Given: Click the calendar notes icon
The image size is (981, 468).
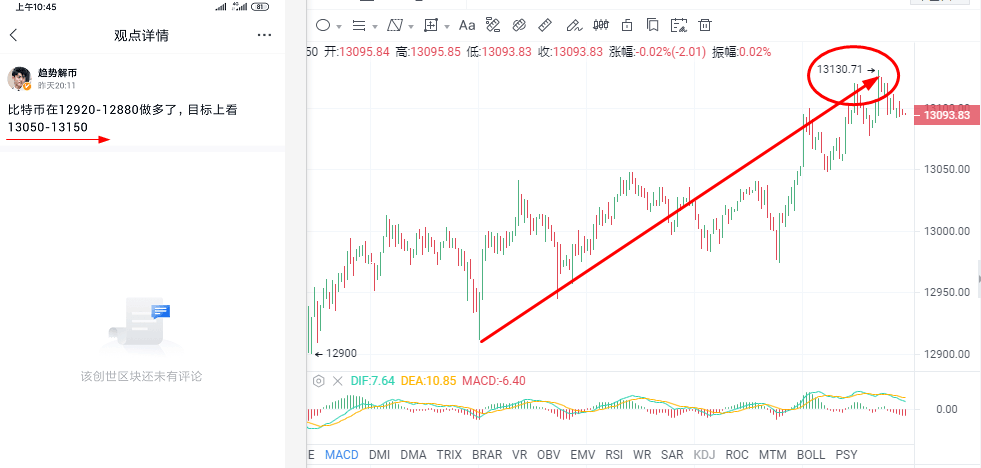Looking at the screenshot, I should click(x=679, y=26).
